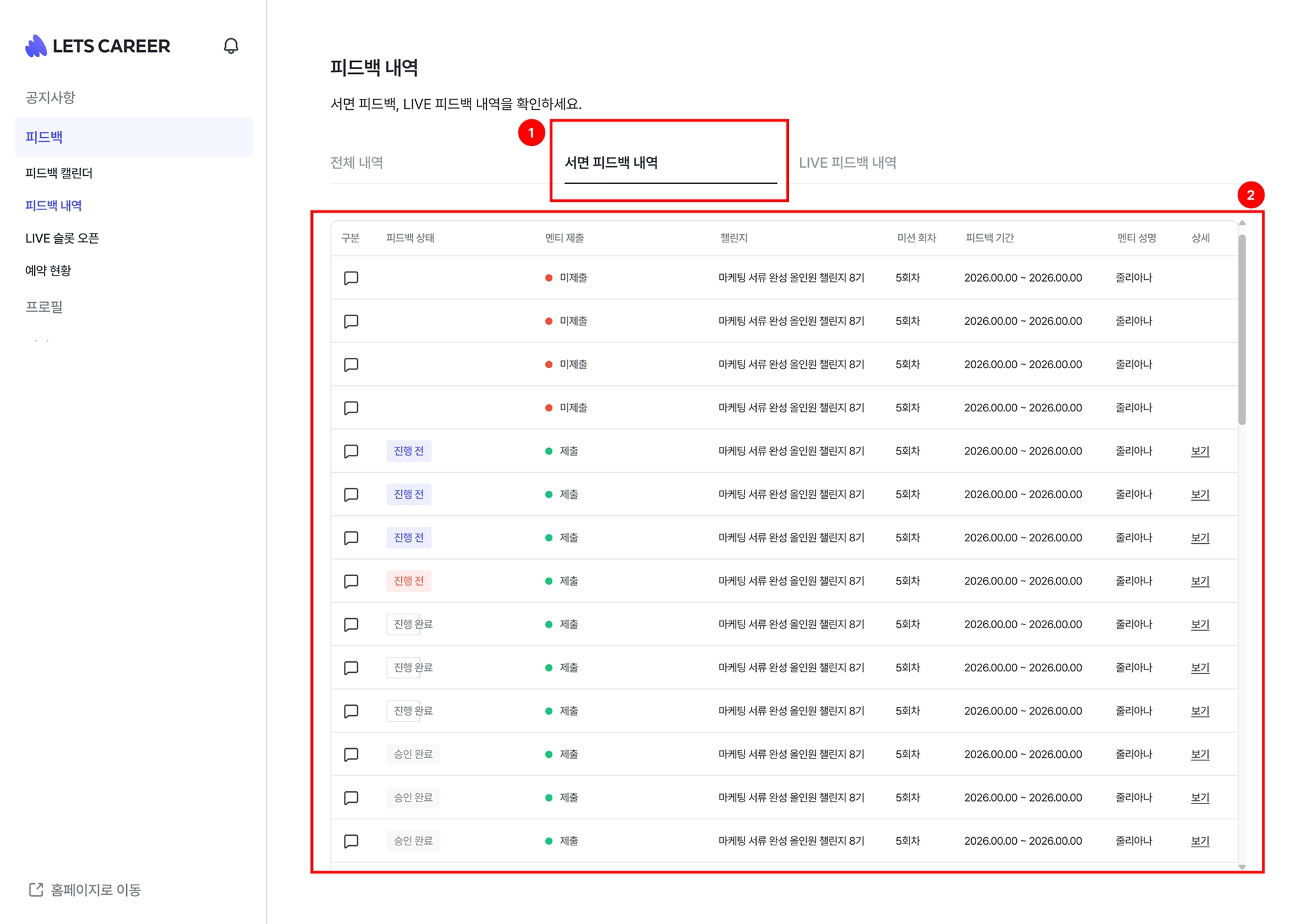The height and width of the screenshot is (924, 1300).
Task: Click the 구분 column header
Action: click(350, 238)
